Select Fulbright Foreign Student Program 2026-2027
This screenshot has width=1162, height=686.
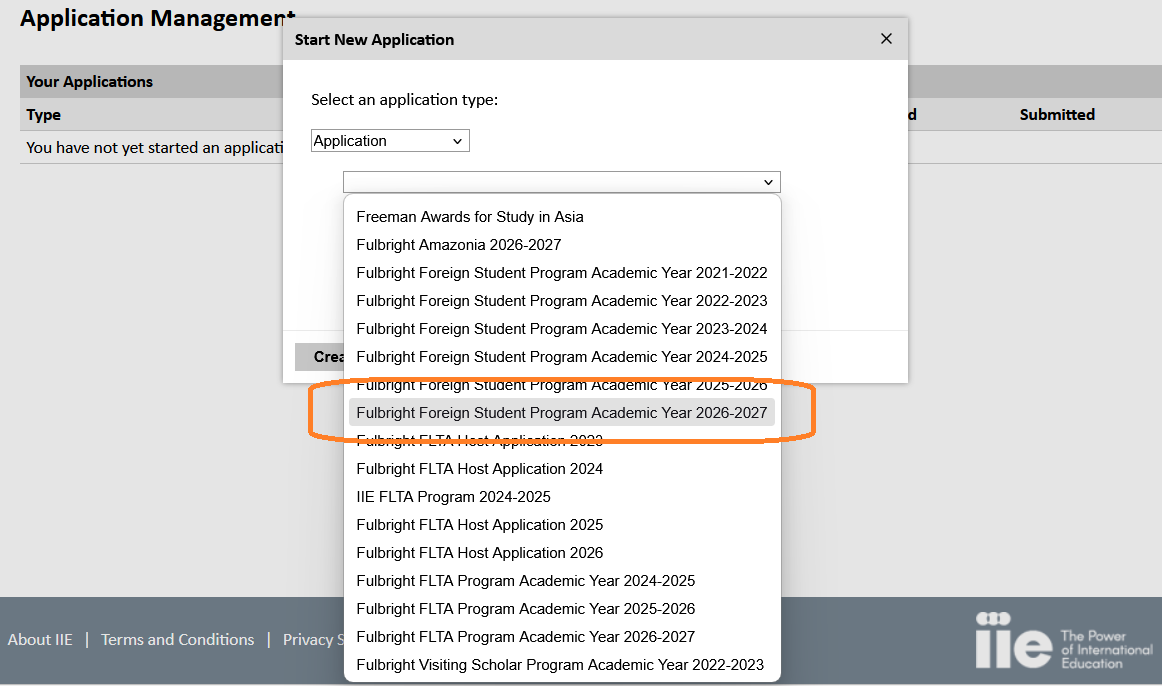[562, 413]
